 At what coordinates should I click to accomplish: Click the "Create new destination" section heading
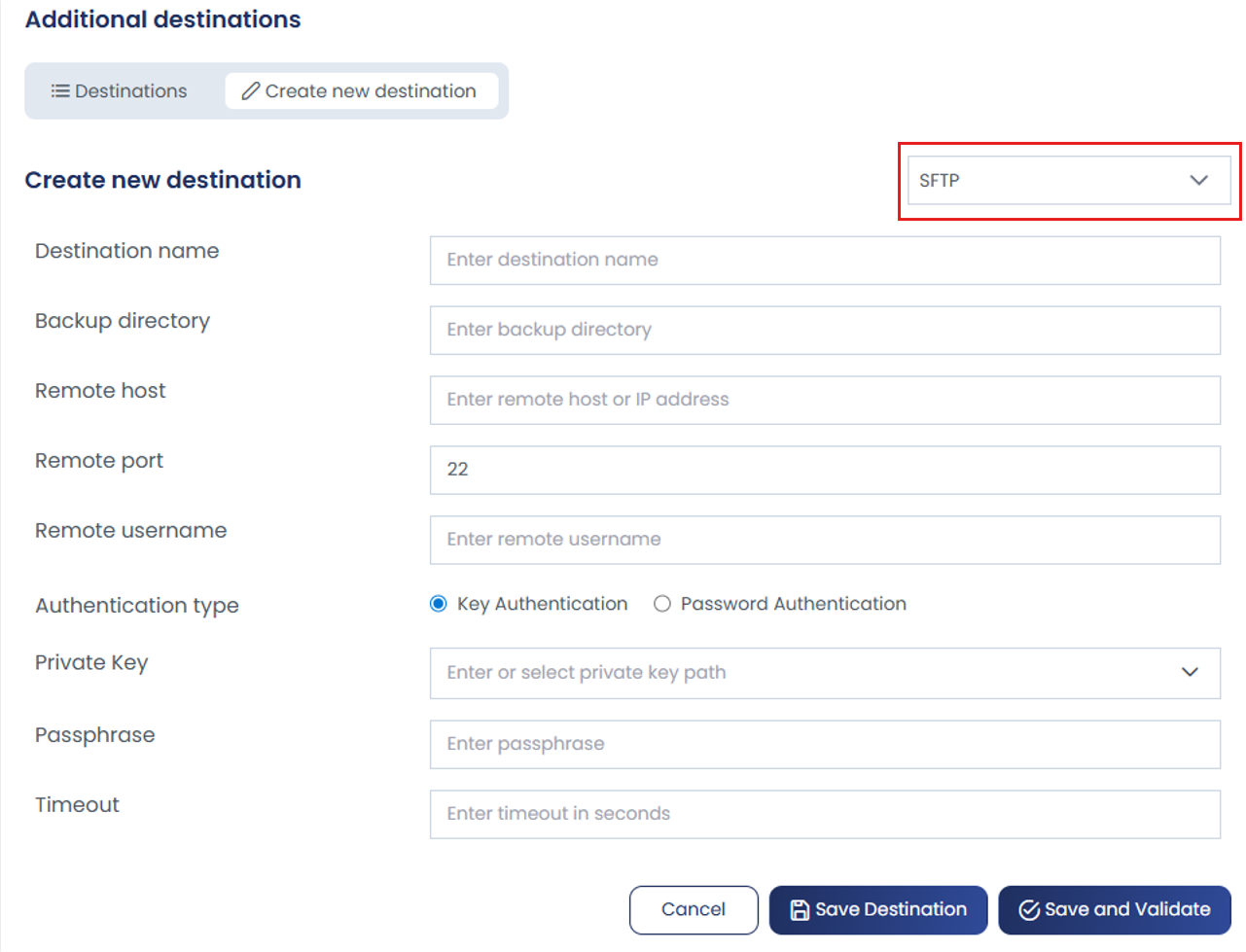pyautogui.click(x=162, y=181)
